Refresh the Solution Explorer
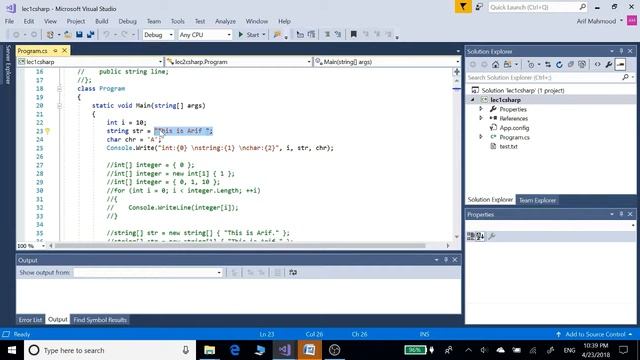640x360 pixels. (559, 64)
